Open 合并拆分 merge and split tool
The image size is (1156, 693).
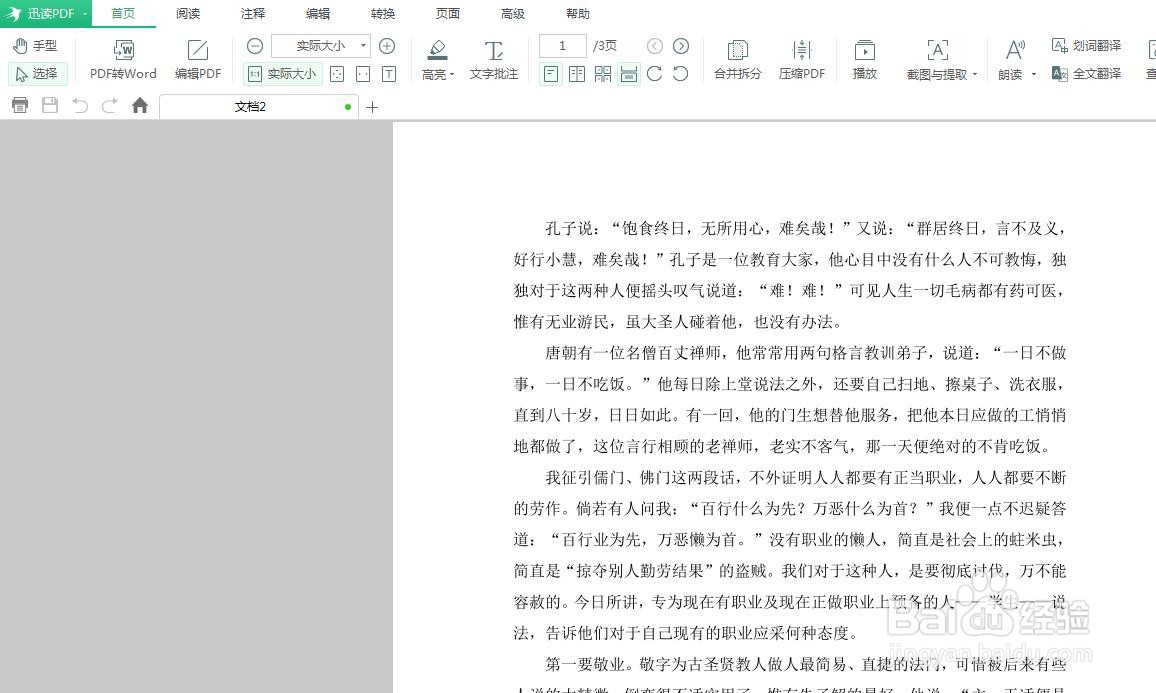pyautogui.click(x=737, y=60)
